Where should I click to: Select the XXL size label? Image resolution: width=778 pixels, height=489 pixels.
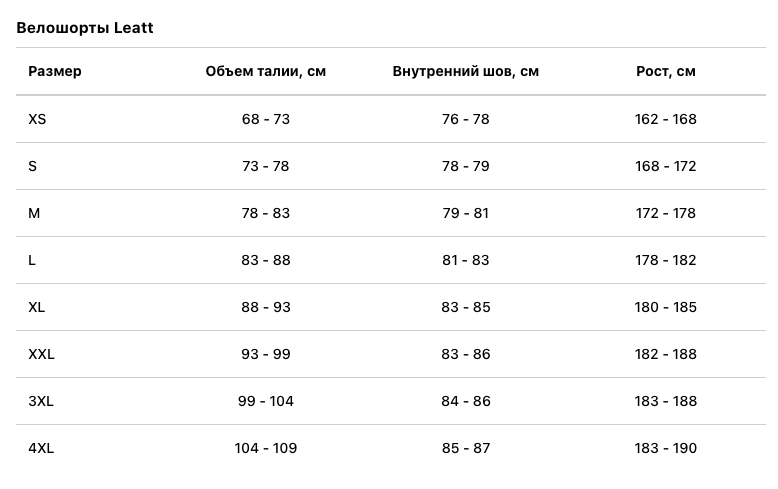coord(42,354)
